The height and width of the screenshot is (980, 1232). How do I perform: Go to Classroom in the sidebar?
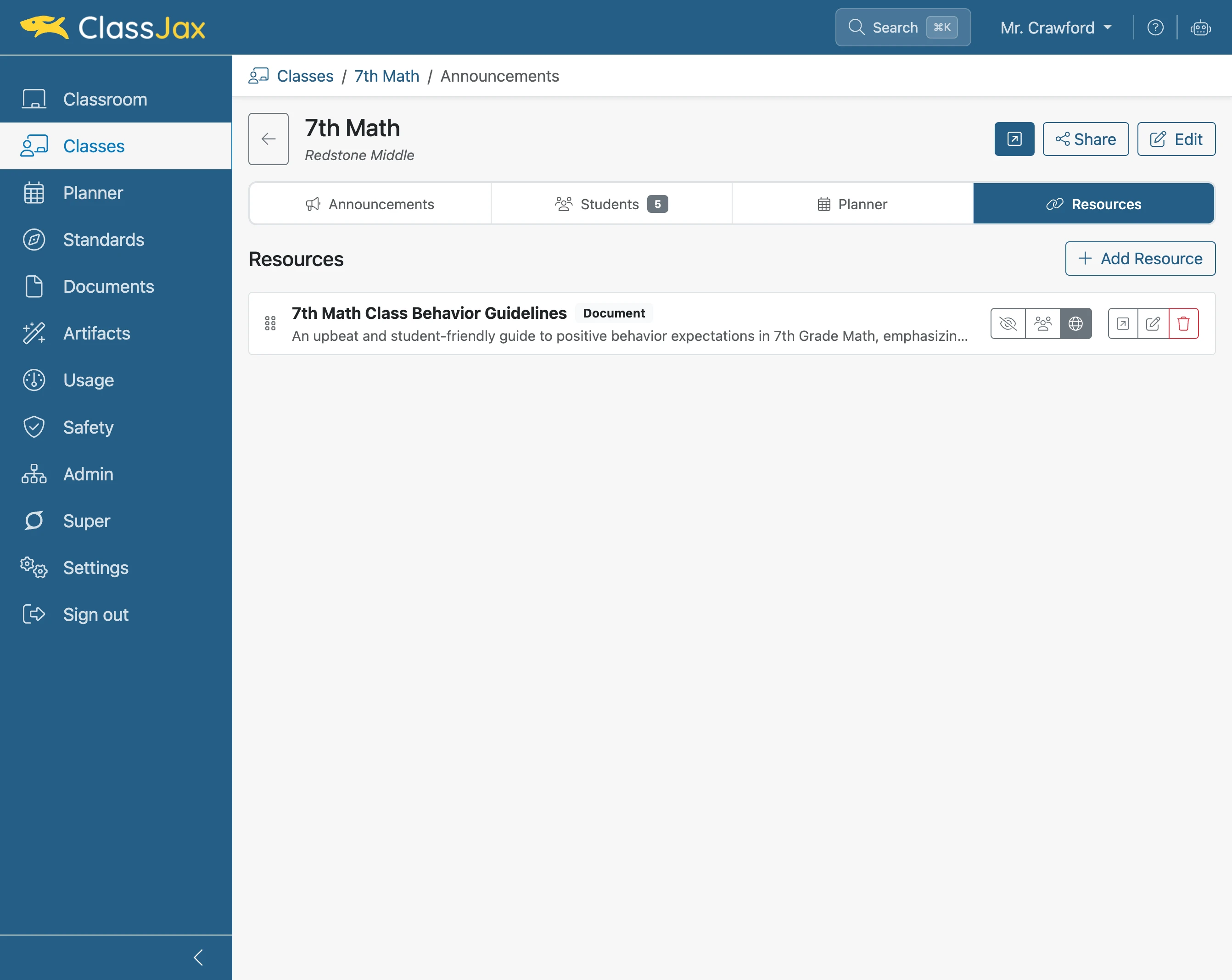click(116, 100)
